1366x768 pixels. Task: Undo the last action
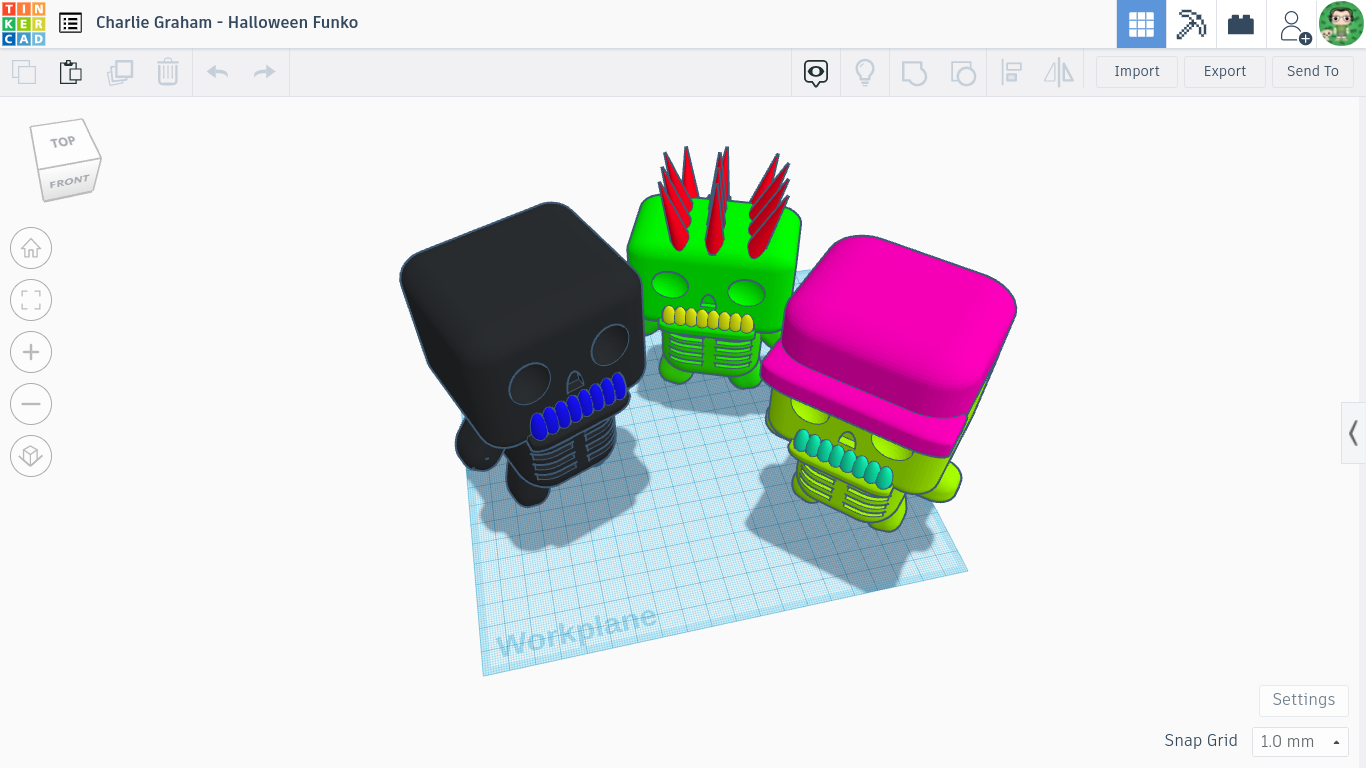click(217, 72)
